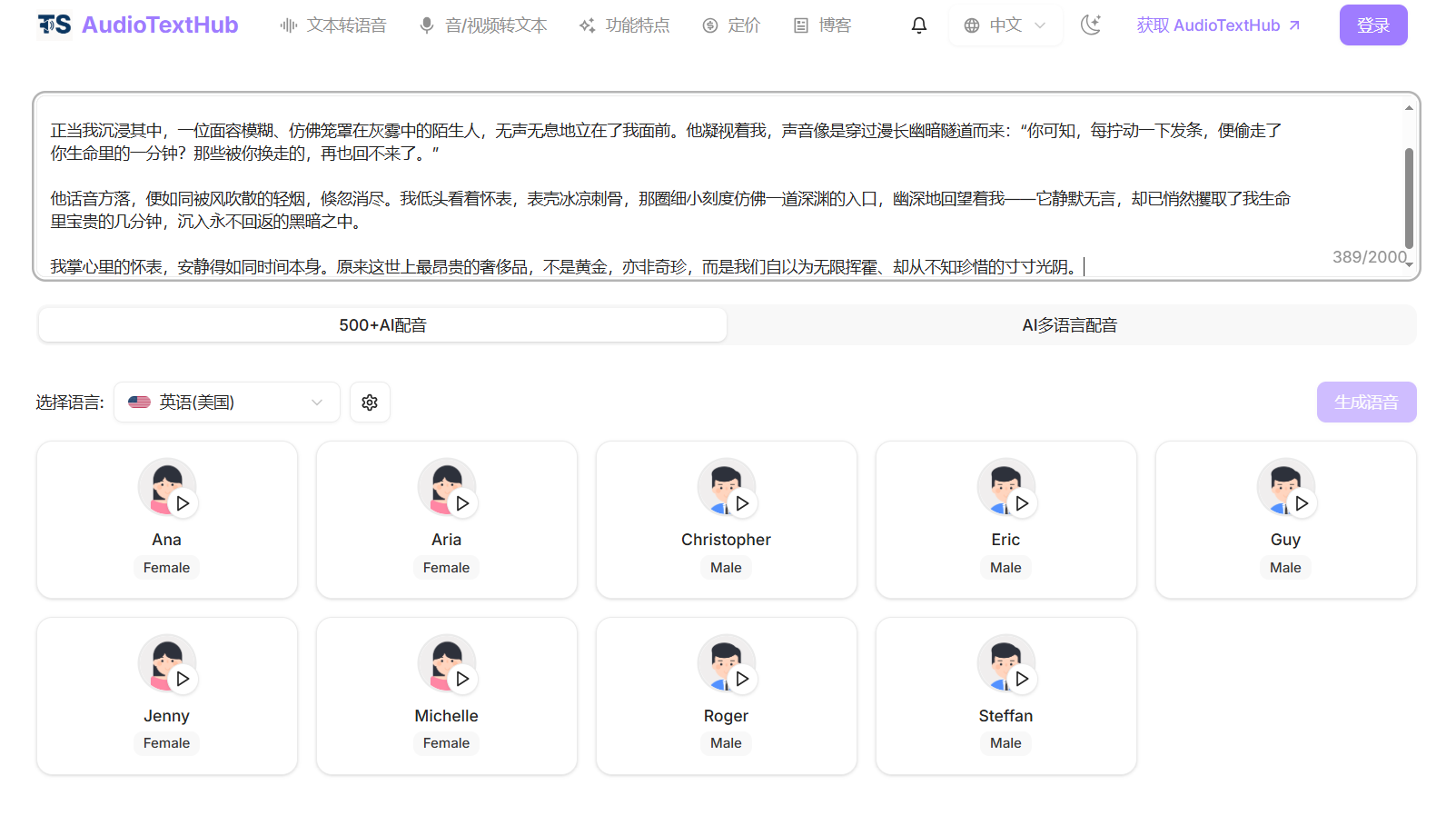
Task: Select the 500+AI配音 tab
Action: click(382, 325)
